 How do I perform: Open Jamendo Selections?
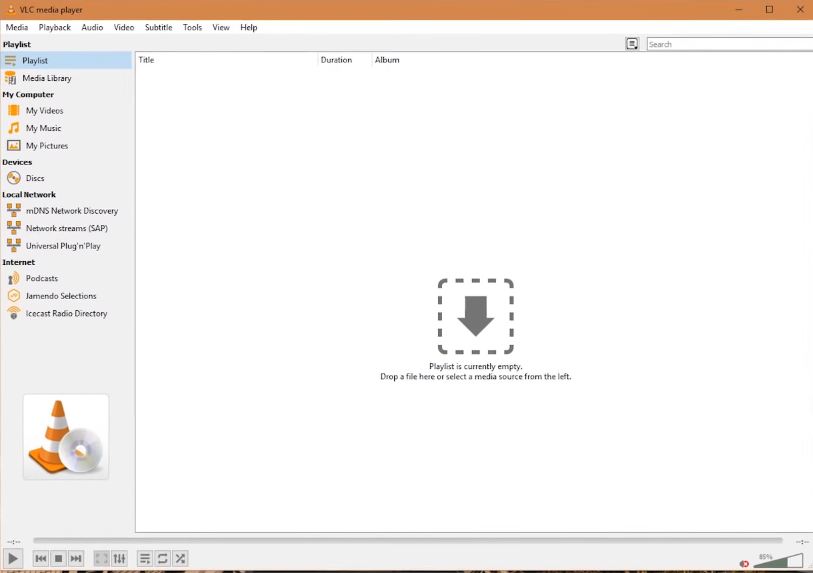pyautogui.click(x=66, y=296)
